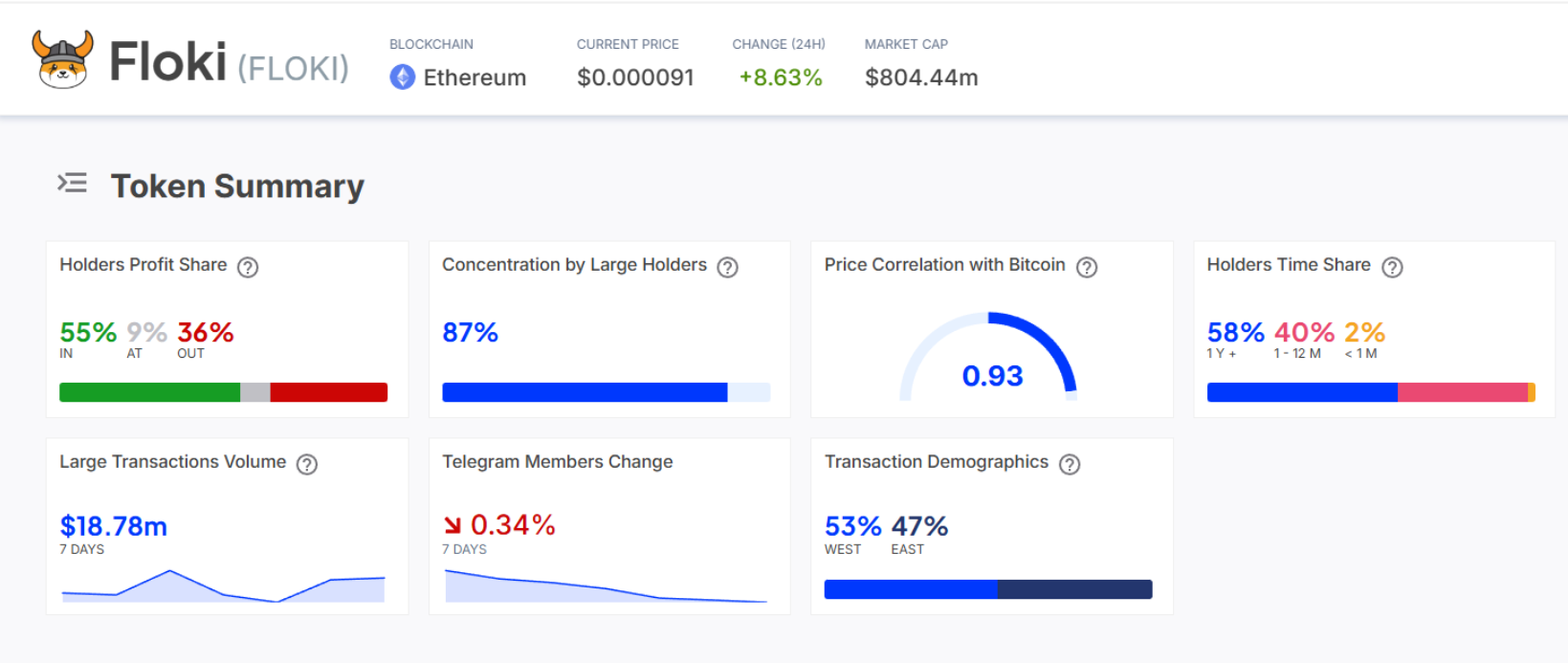Click the 2% <1M value
Viewport: 1568px width, 663px height.
point(1364,332)
